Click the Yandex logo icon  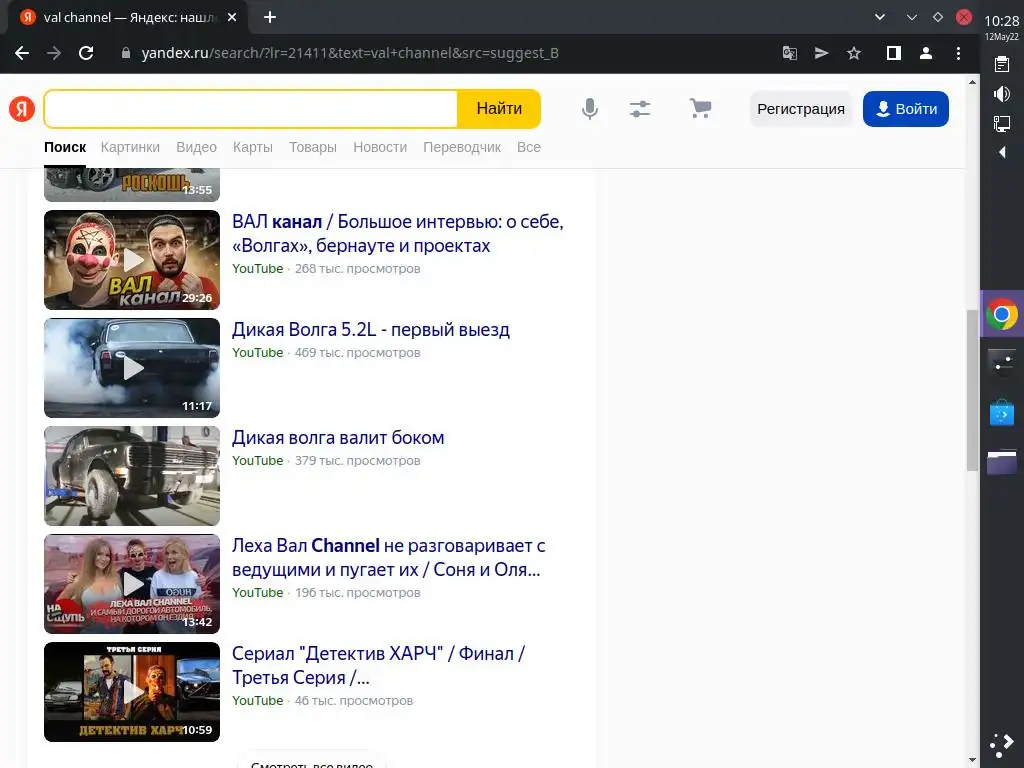pyautogui.click(x=22, y=109)
